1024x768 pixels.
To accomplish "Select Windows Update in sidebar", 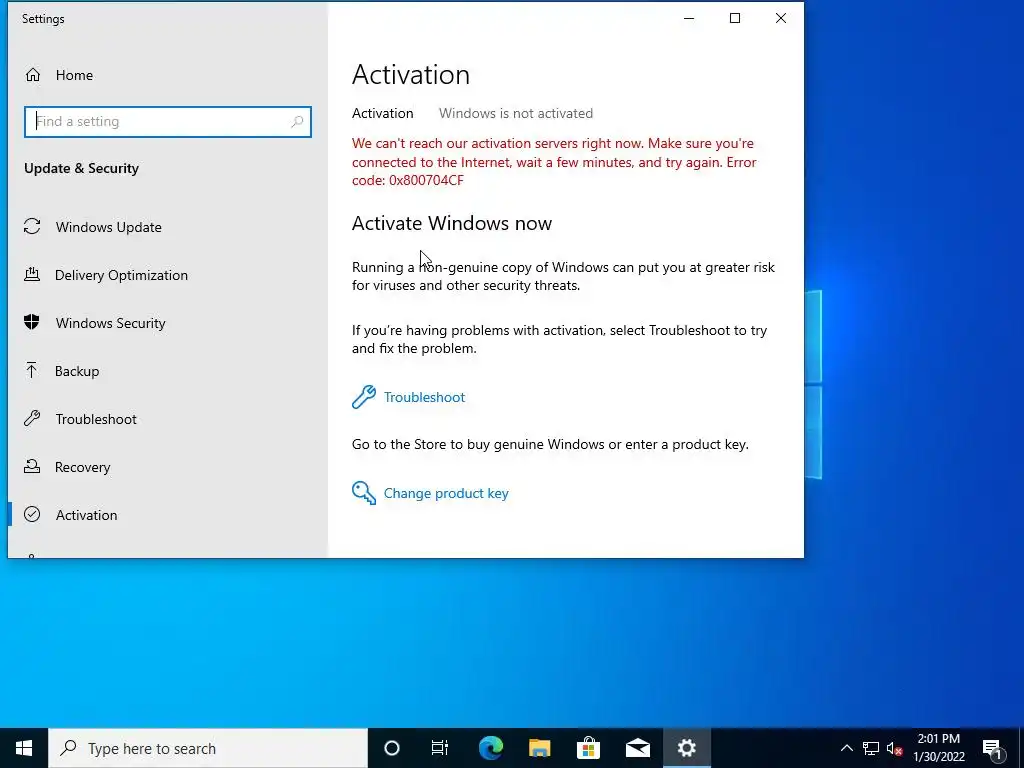I will coord(167,227).
